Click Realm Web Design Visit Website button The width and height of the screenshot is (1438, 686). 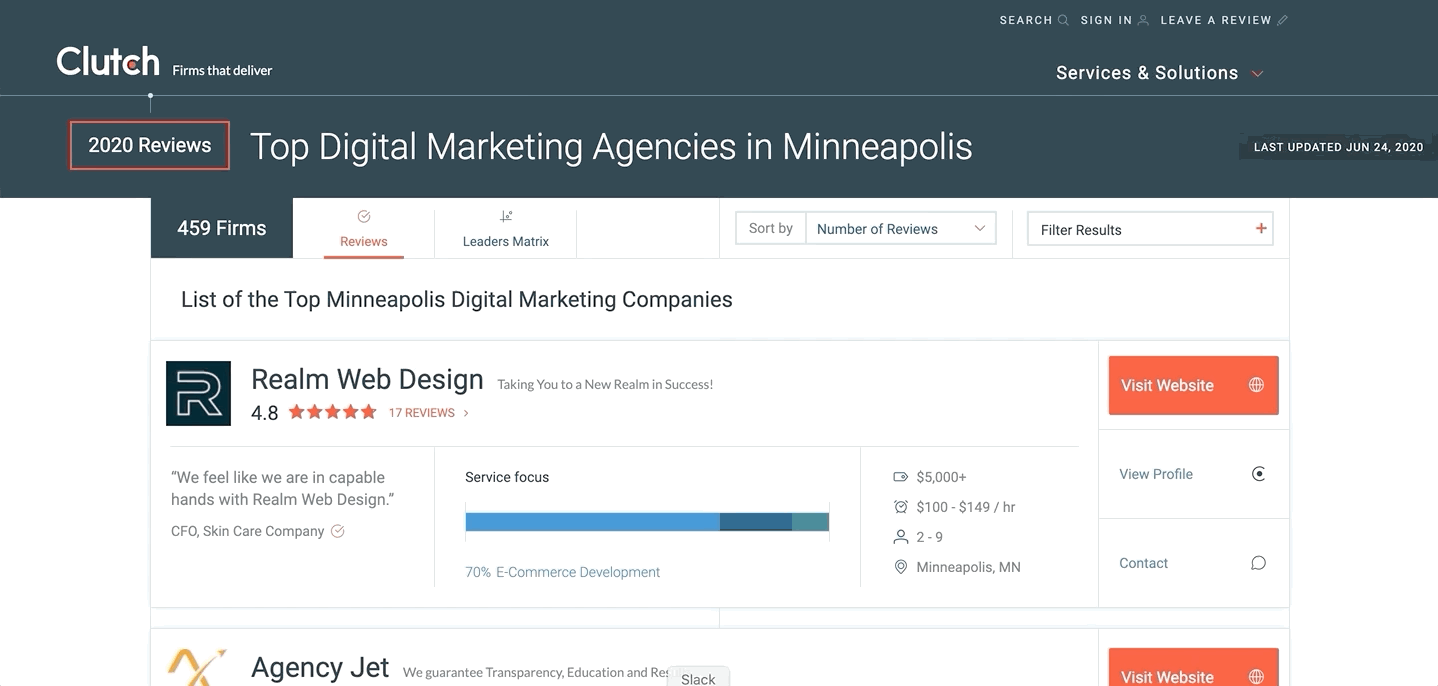(1193, 385)
